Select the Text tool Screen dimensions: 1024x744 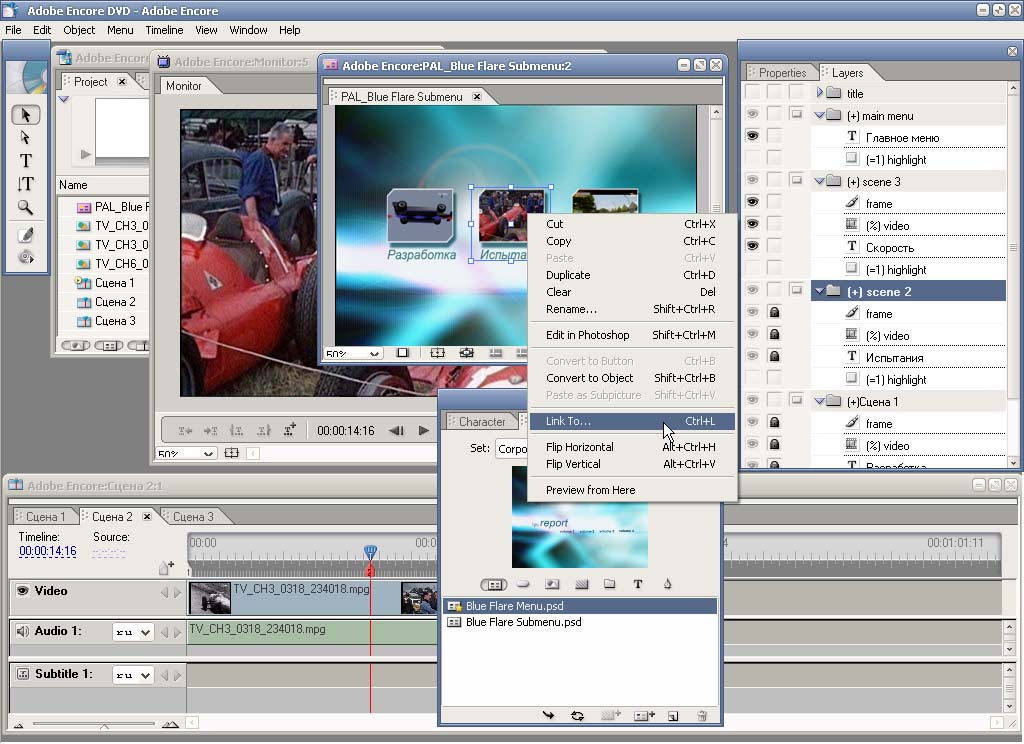(26, 161)
